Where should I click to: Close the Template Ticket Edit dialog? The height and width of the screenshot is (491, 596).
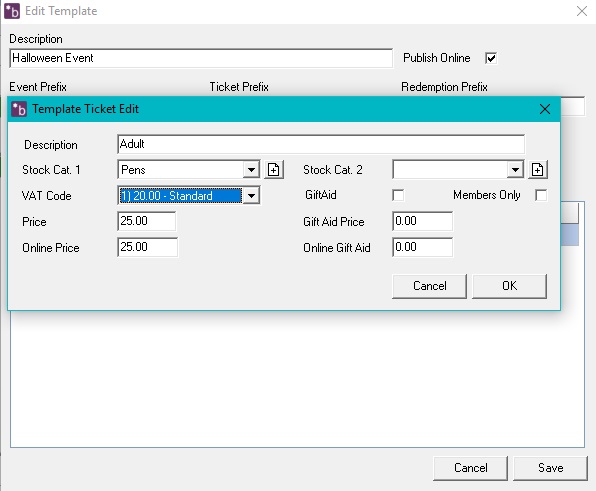(x=545, y=109)
